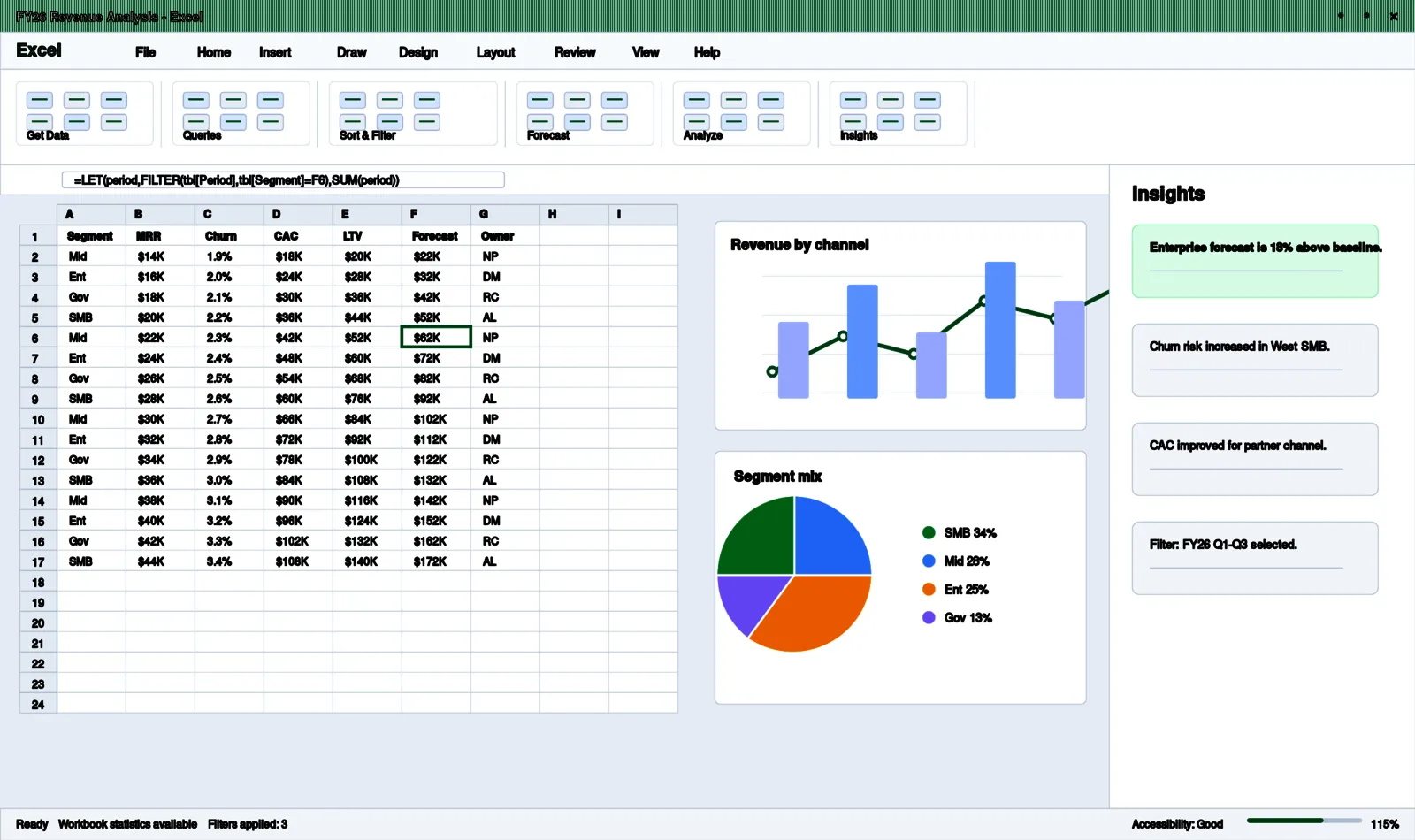Screen dimensions: 1415x840
Task: Click the Revenue by channel chart title
Action: (x=799, y=245)
